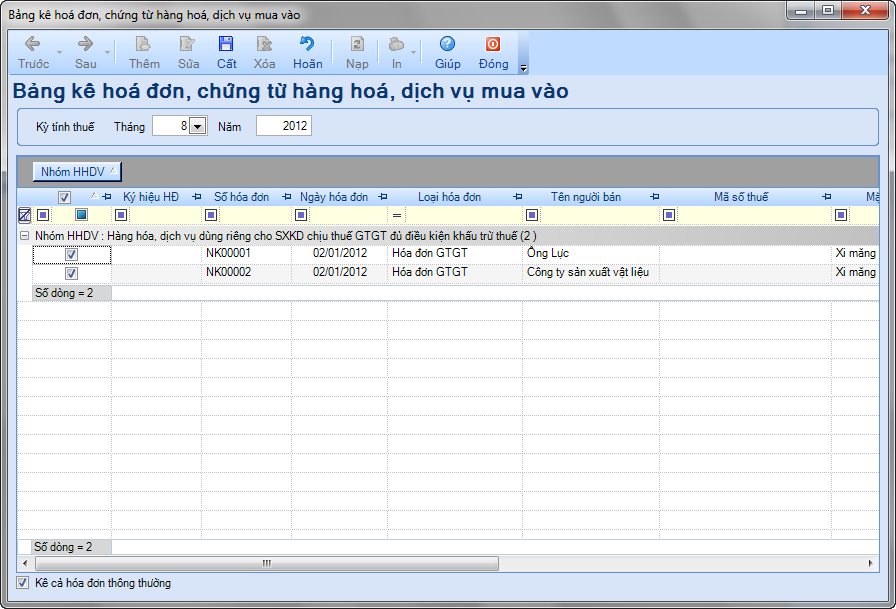Pin the Tên người bán column
The width and height of the screenshot is (896, 609).
pyautogui.click(x=654, y=197)
